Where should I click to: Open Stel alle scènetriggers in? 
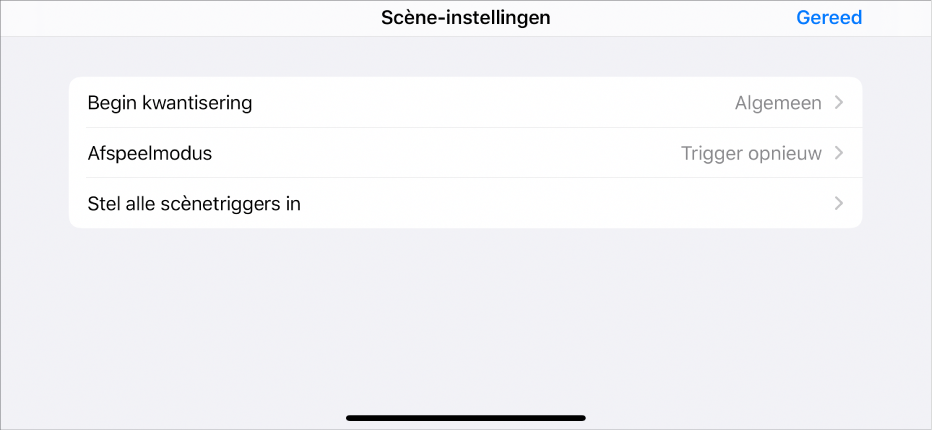[195, 204]
